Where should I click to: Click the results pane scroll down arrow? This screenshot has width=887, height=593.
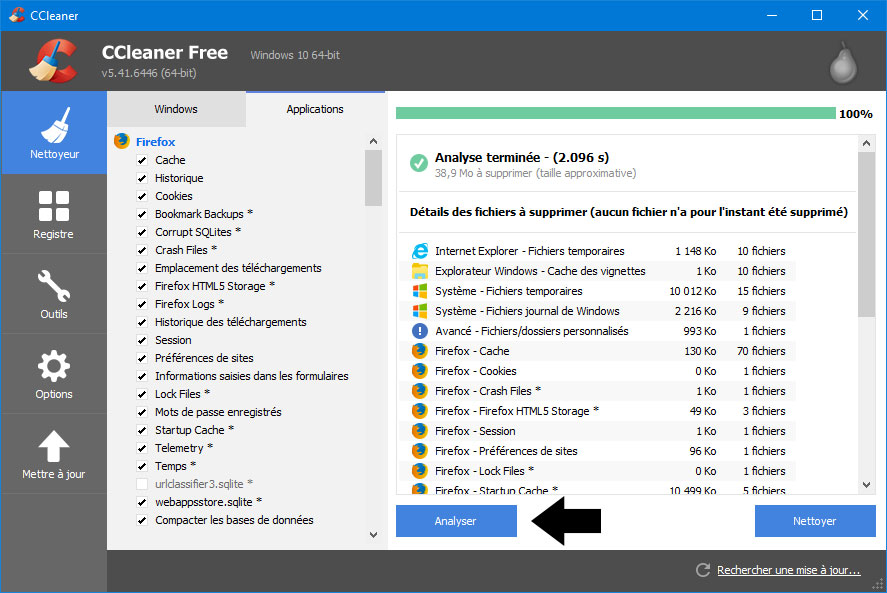[866, 484]
